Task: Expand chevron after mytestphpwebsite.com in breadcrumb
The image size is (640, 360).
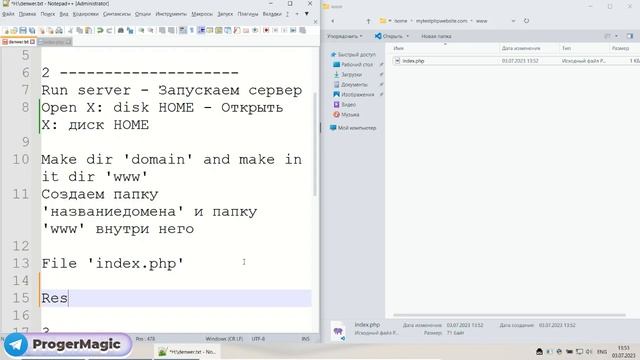Action: pyautogui.click(x=471, y=21)
